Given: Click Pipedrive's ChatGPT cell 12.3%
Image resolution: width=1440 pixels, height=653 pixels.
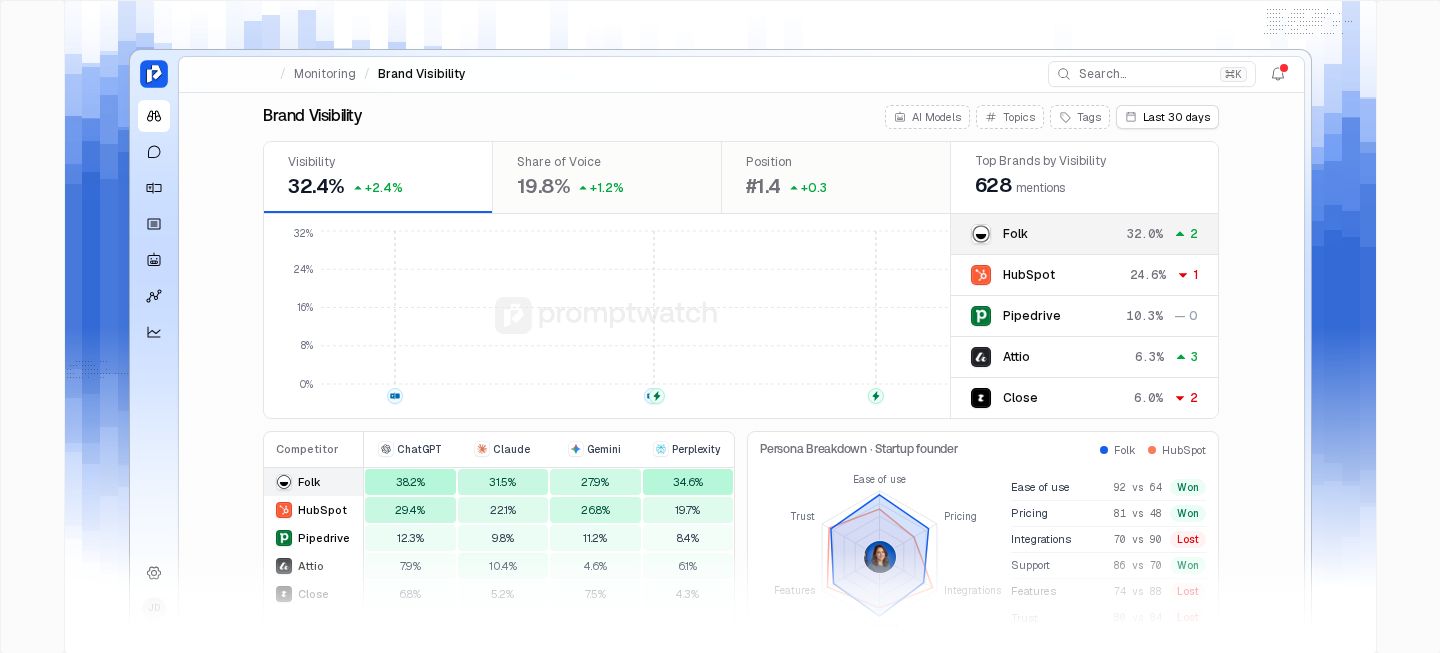Looking at the screenshot, I should (x=410, y=538).
